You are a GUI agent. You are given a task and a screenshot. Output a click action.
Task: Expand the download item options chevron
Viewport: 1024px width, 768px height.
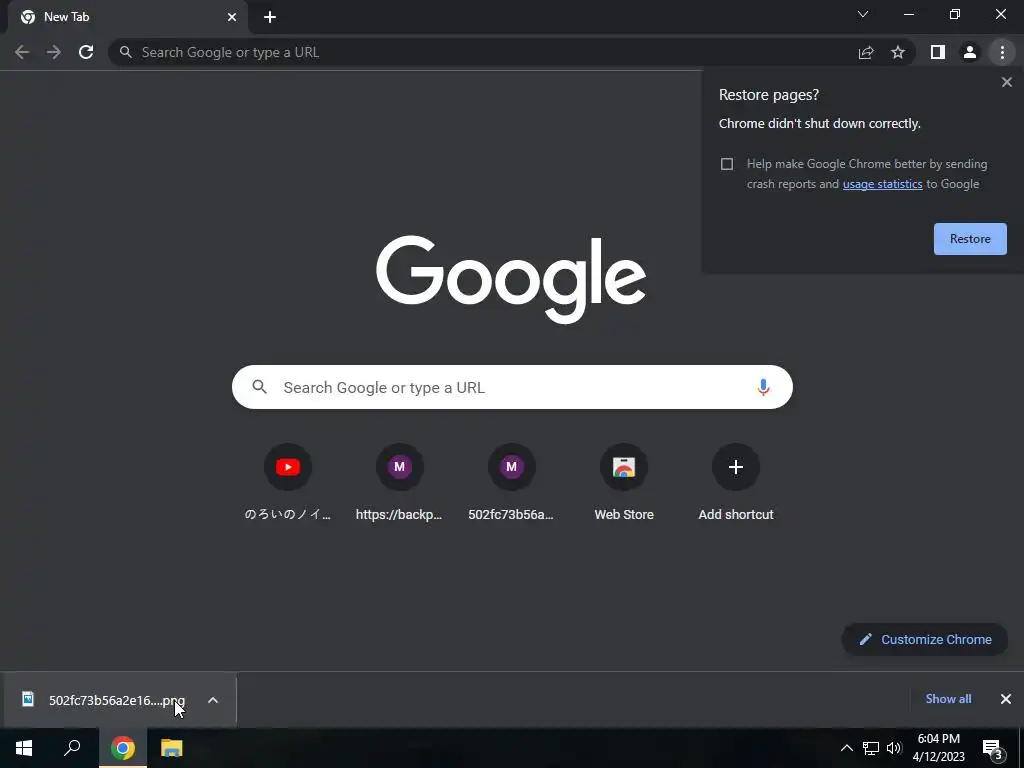click(213, 700)
